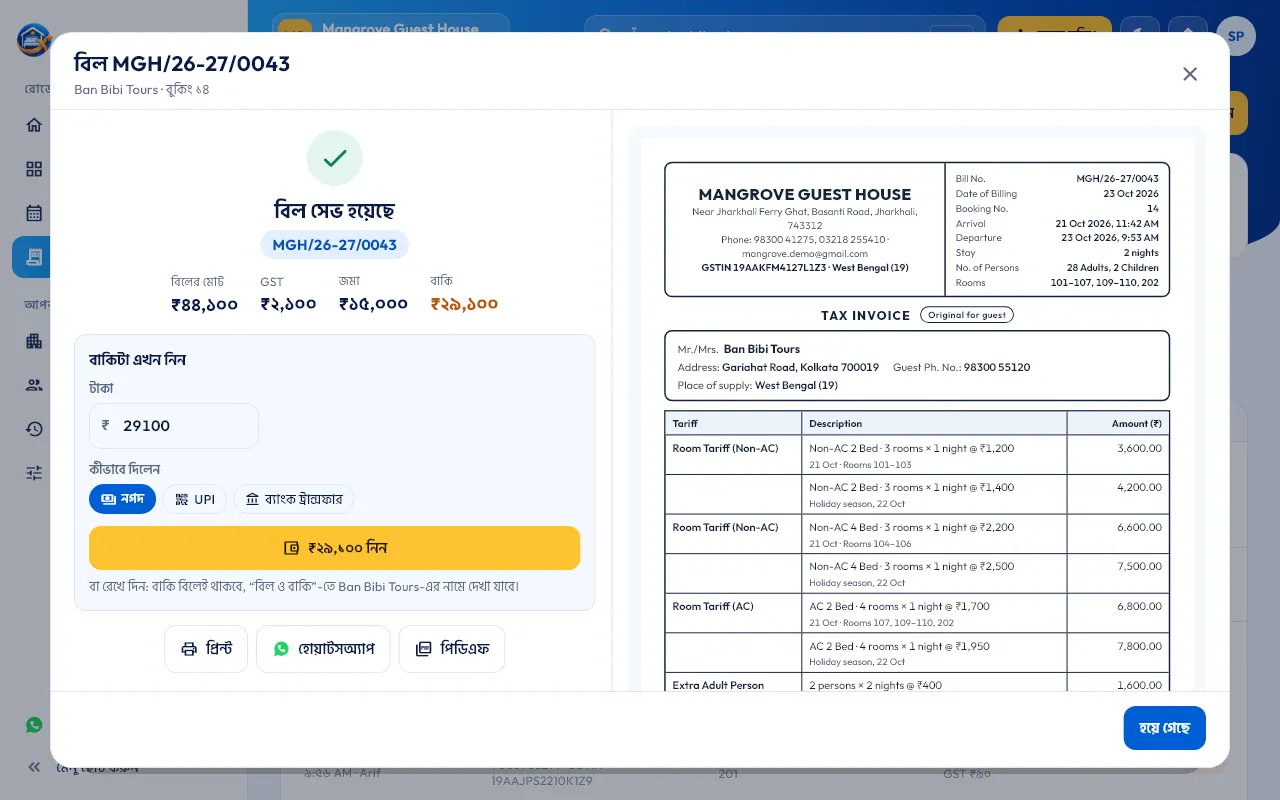Click 'Room Tariff (AC)' row label
Screen dimensions: 1280x800
(x=713, y=606)
